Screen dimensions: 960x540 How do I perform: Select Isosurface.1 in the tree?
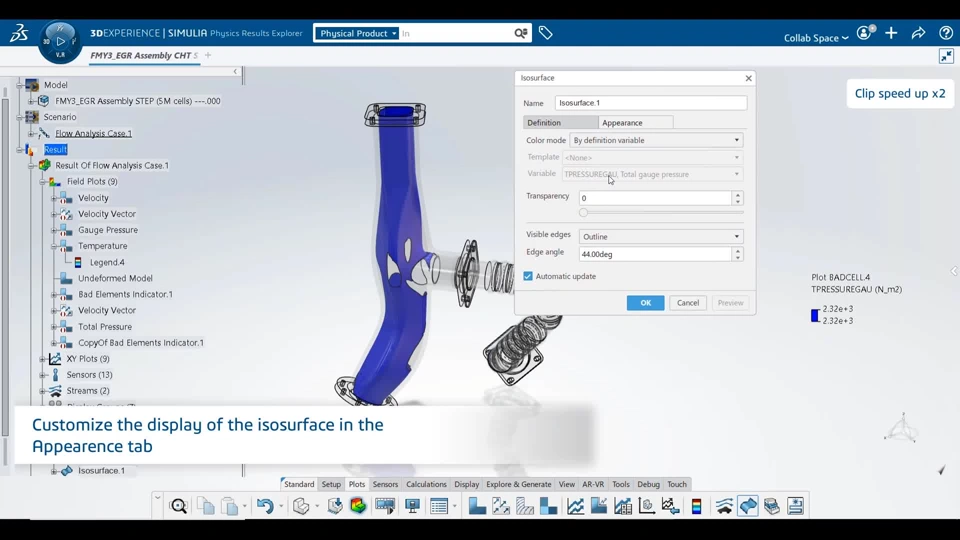(101, 471)
